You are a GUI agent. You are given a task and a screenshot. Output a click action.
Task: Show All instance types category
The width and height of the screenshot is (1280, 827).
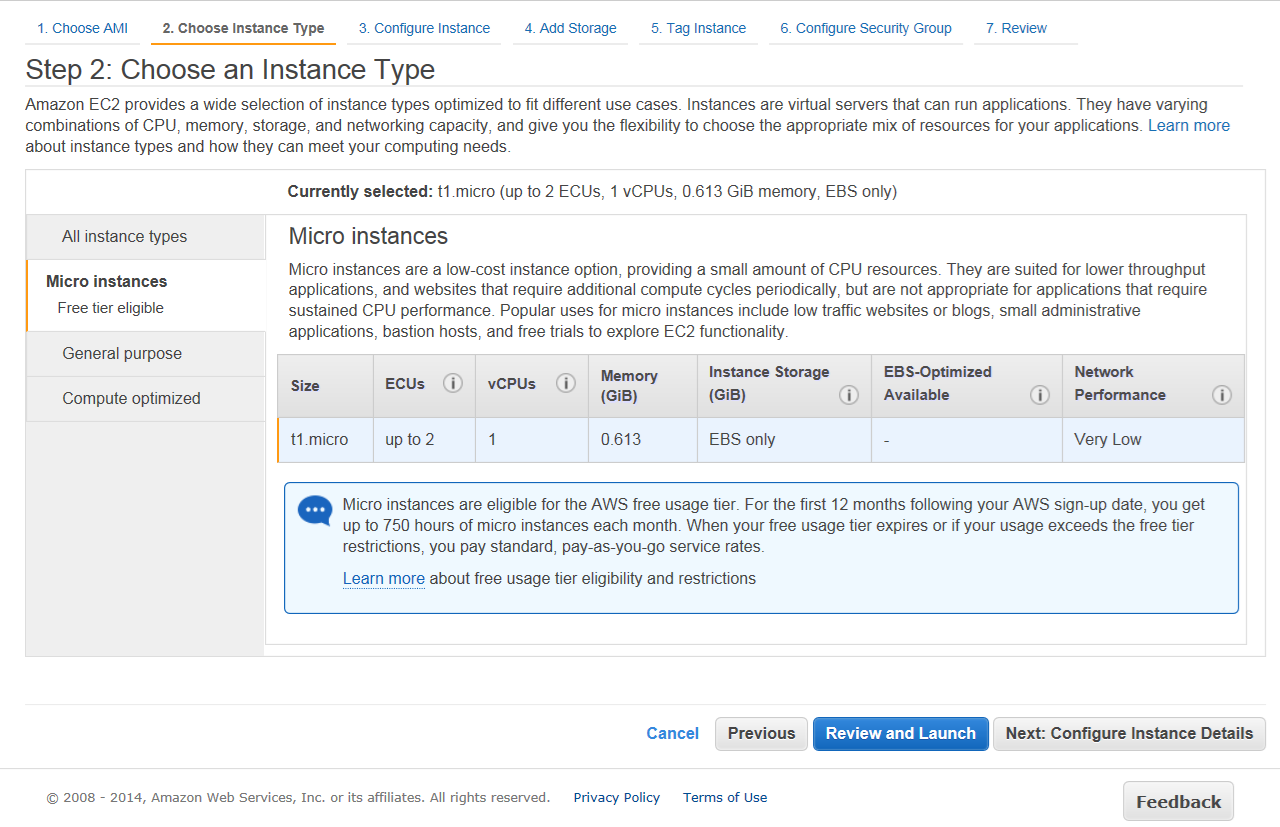point(125,237)
